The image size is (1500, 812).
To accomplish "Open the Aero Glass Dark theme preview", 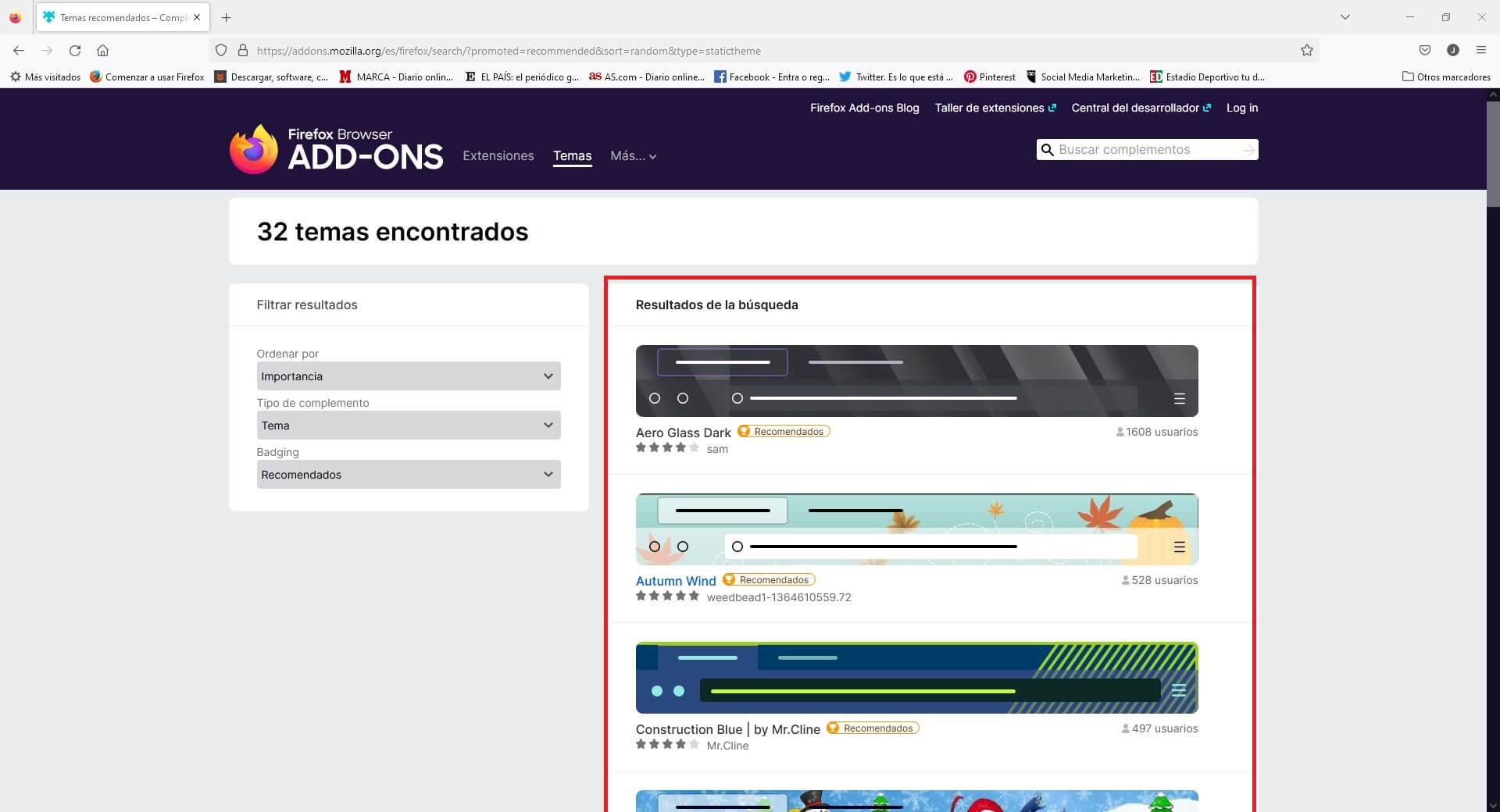I will (x=917, y=381).
